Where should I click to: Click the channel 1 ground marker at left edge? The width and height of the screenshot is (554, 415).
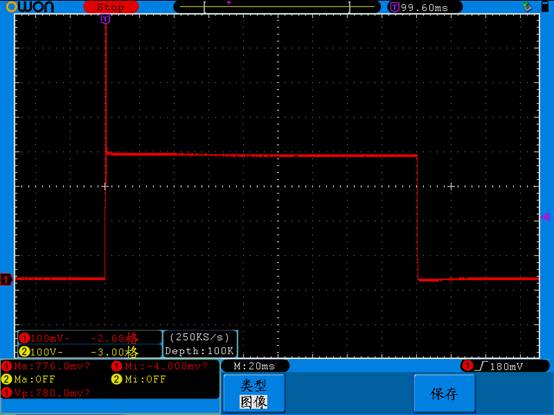click(x=6, y=280)
